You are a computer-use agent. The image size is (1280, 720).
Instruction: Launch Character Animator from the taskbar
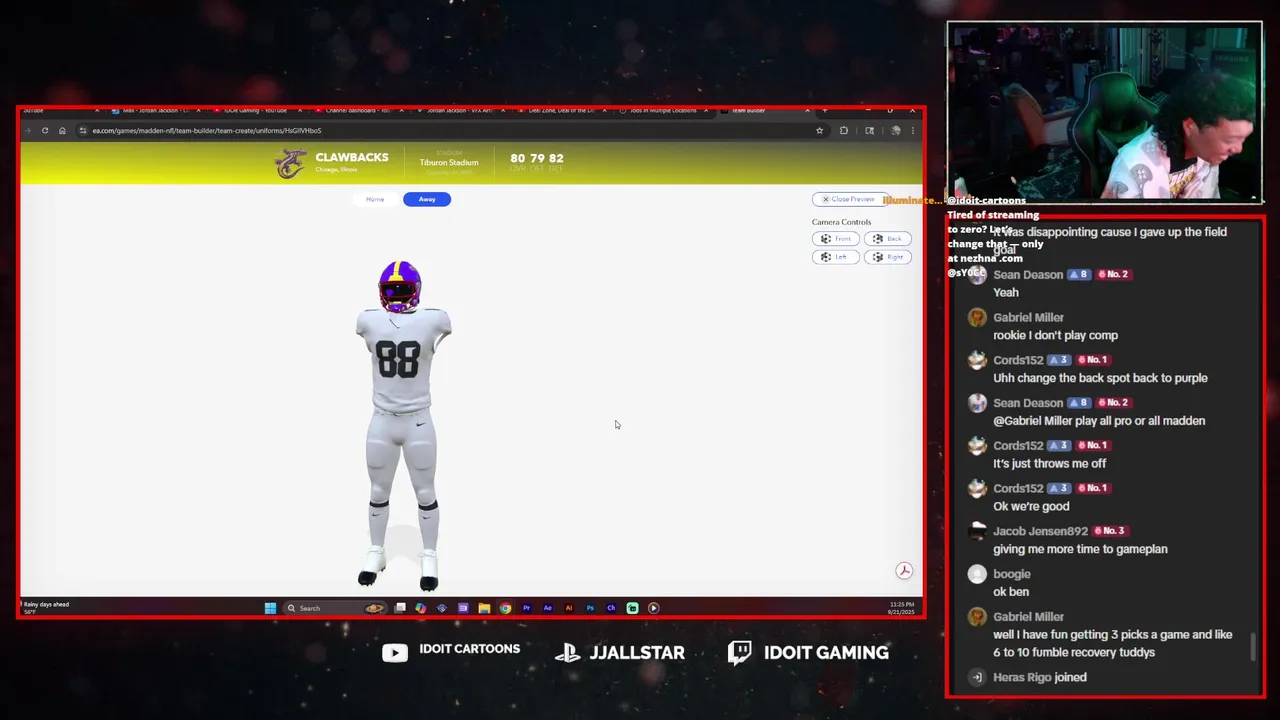tap(611, 608)
